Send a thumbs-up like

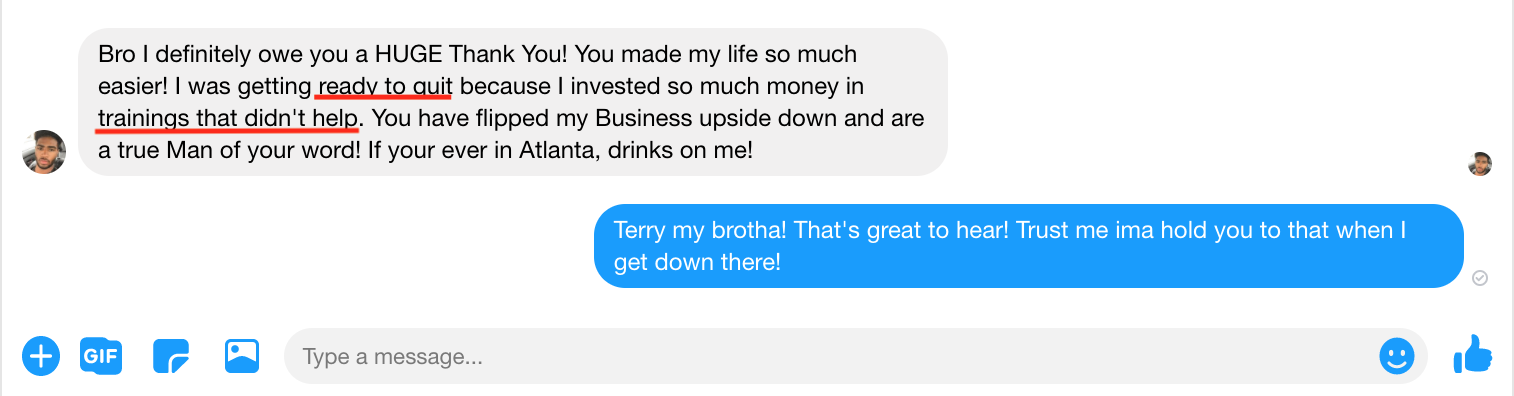tap(1472, 354)
